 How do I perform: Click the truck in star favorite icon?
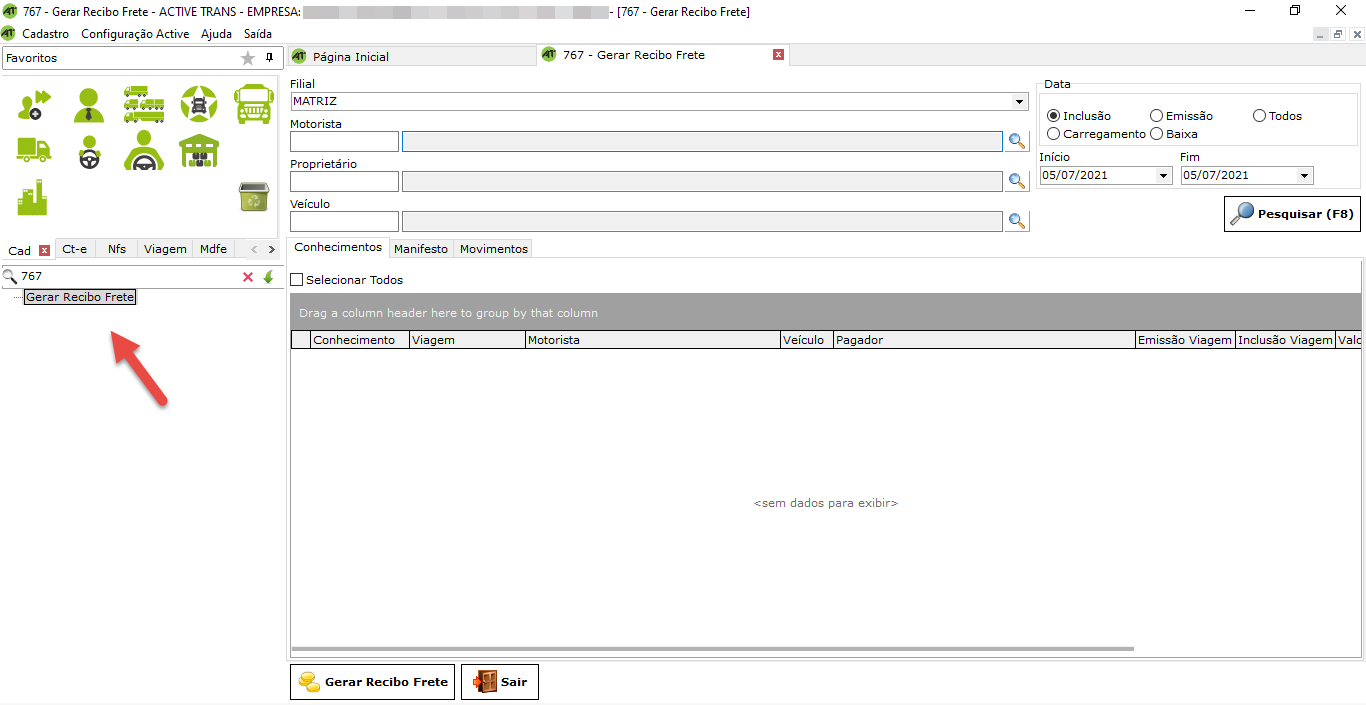point(199,103)
